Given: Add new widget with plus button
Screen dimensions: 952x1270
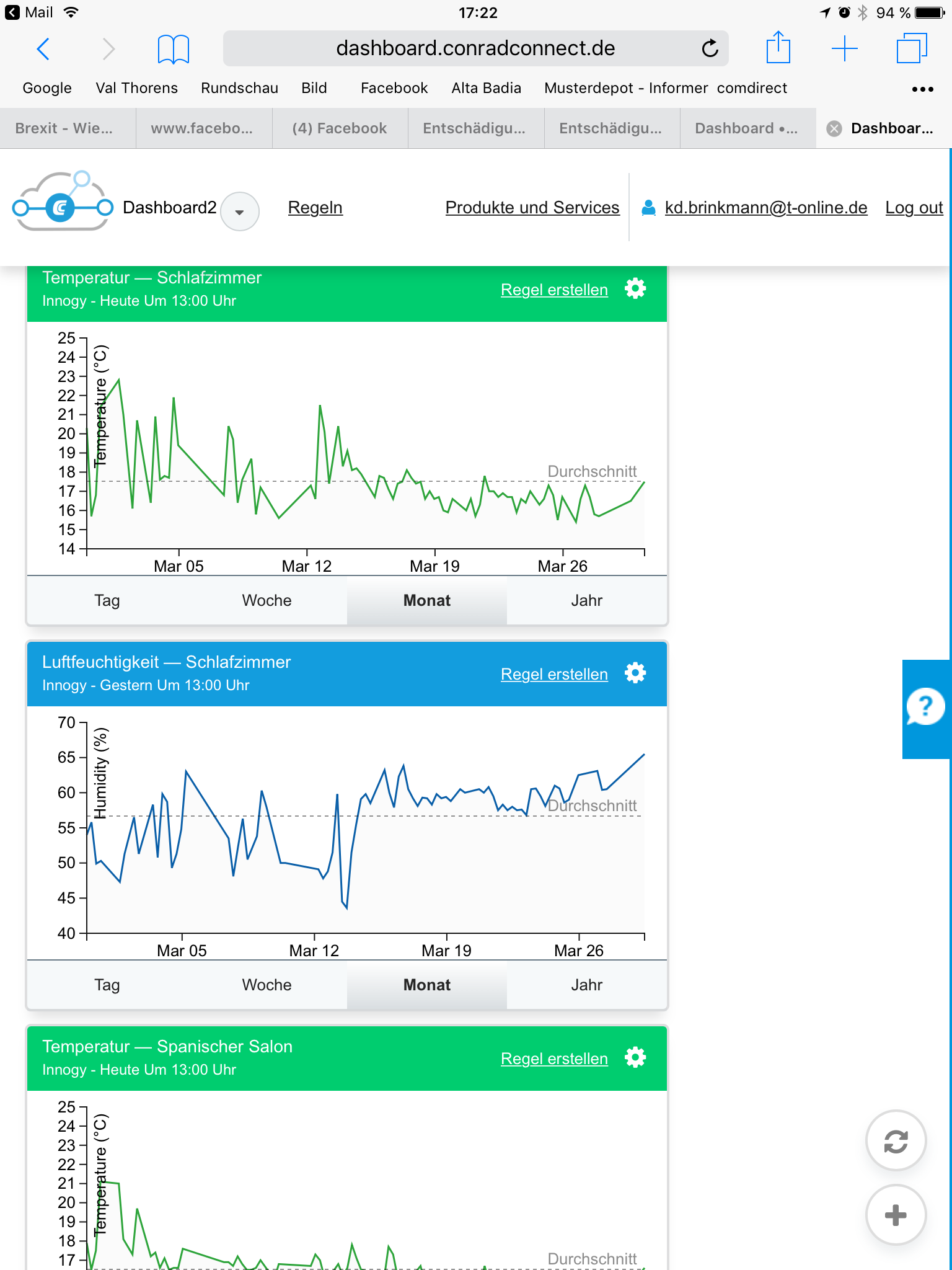Looking at the screenshot, I should (896, 1215).
